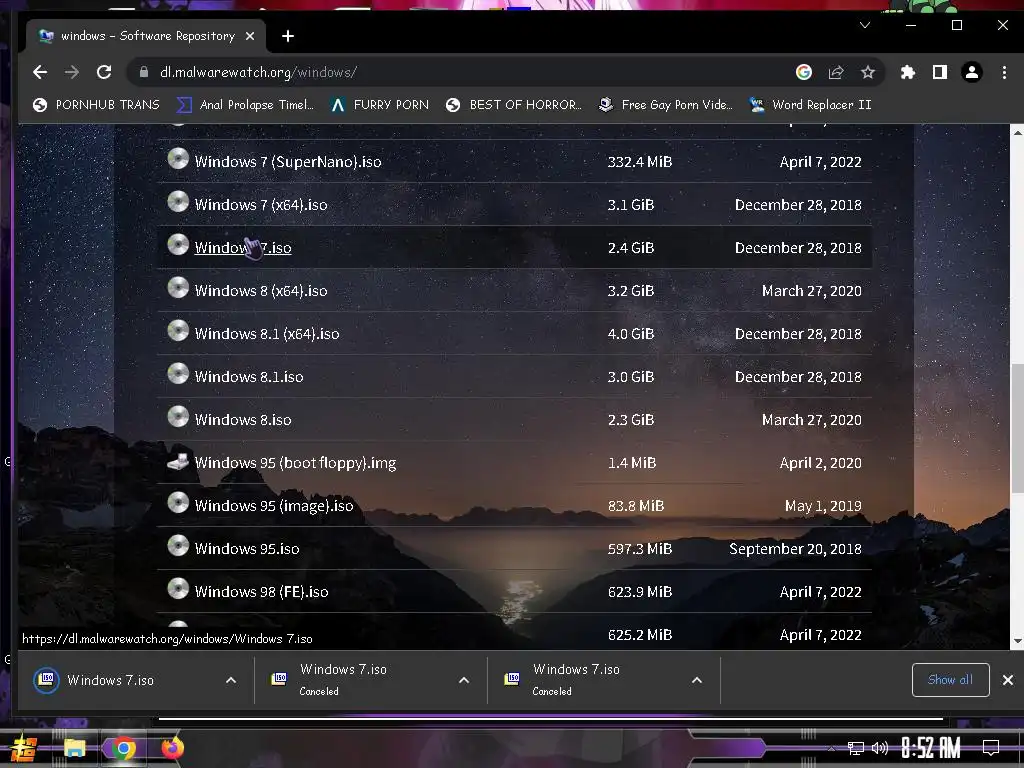The width and height of the screenshot is (1024, 768).
Task: Open the notification center icon
Action: click(x=991, y=748)
